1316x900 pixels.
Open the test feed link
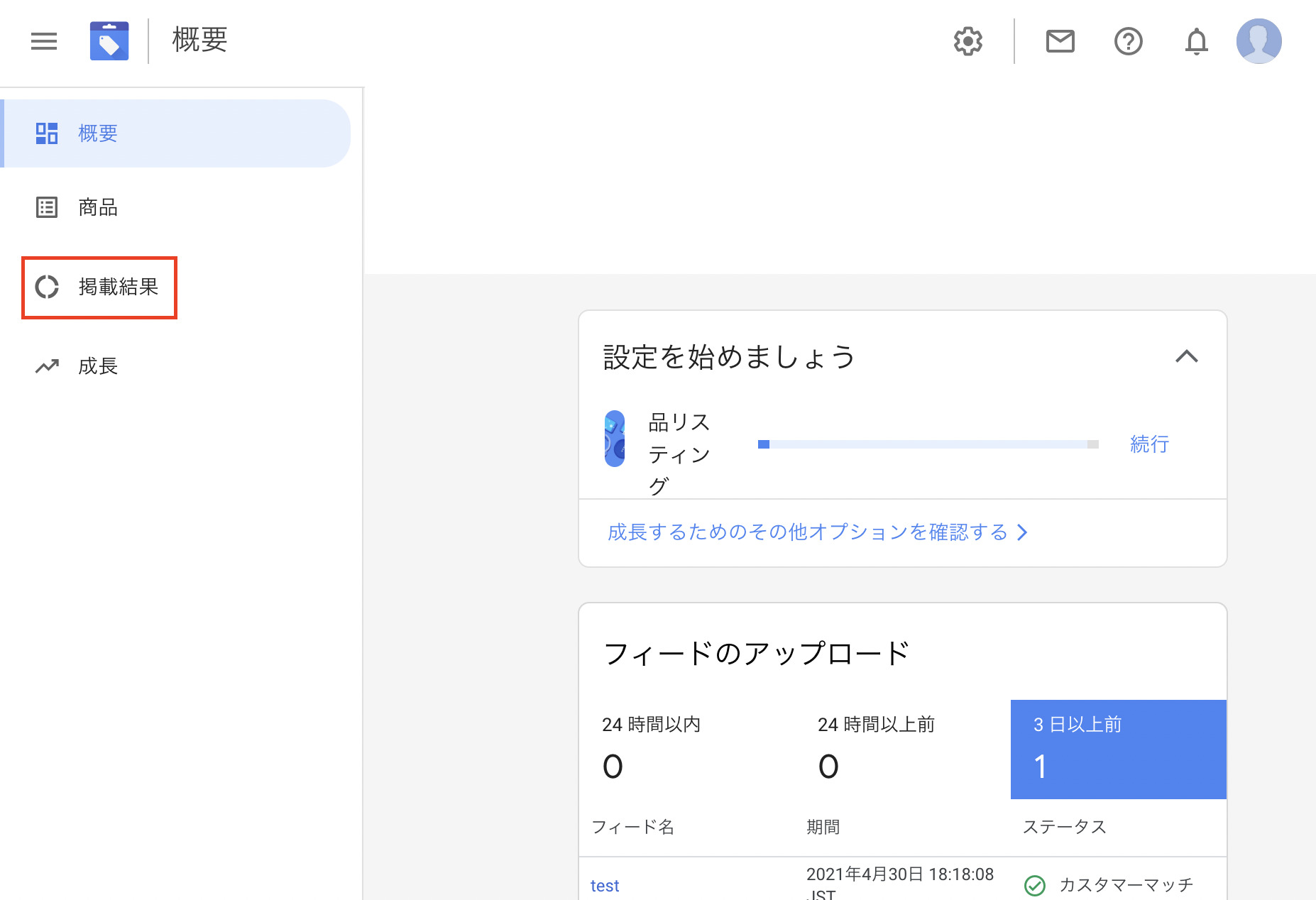click(605, 886)
